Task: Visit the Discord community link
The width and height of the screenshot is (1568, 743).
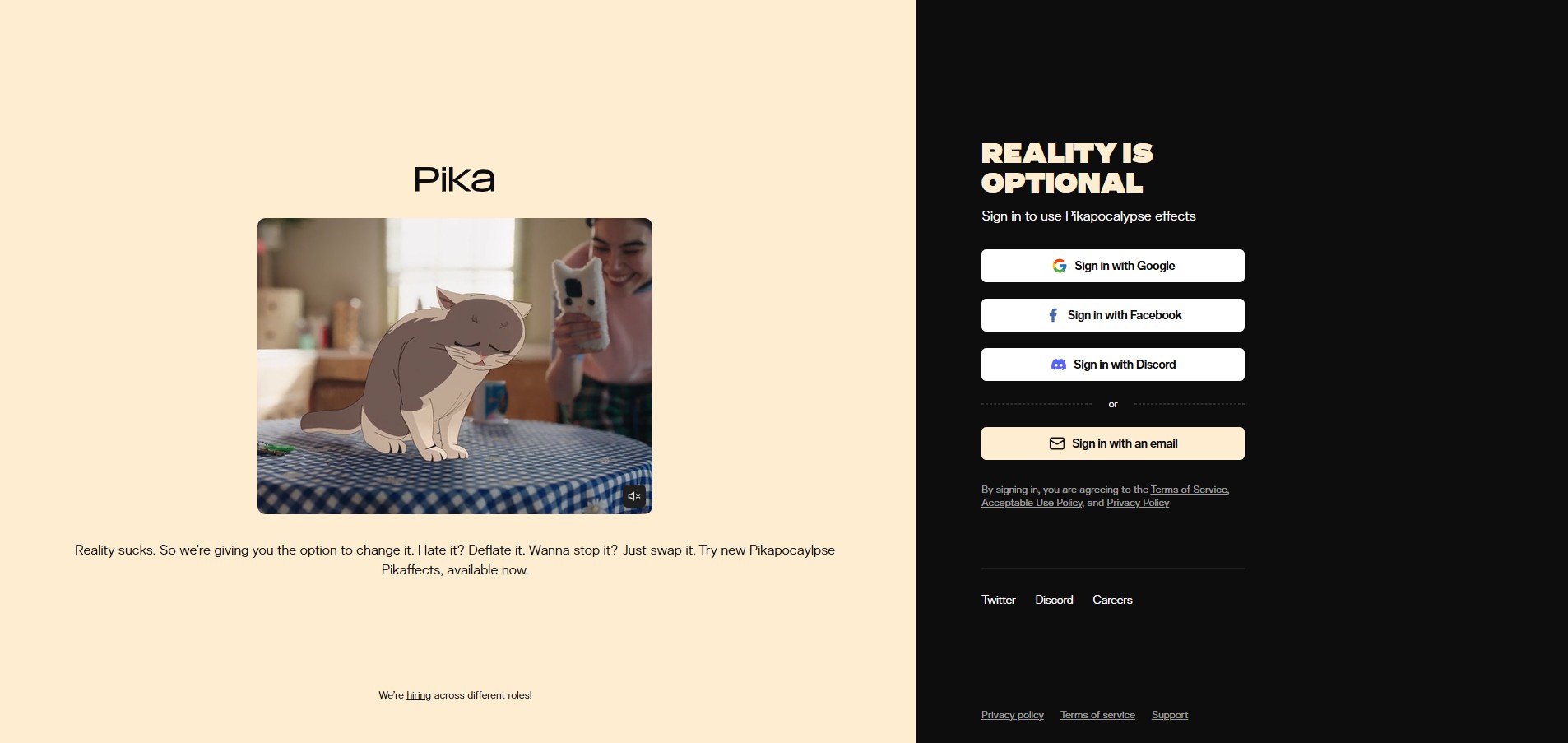Action: tap(1054, 600)
